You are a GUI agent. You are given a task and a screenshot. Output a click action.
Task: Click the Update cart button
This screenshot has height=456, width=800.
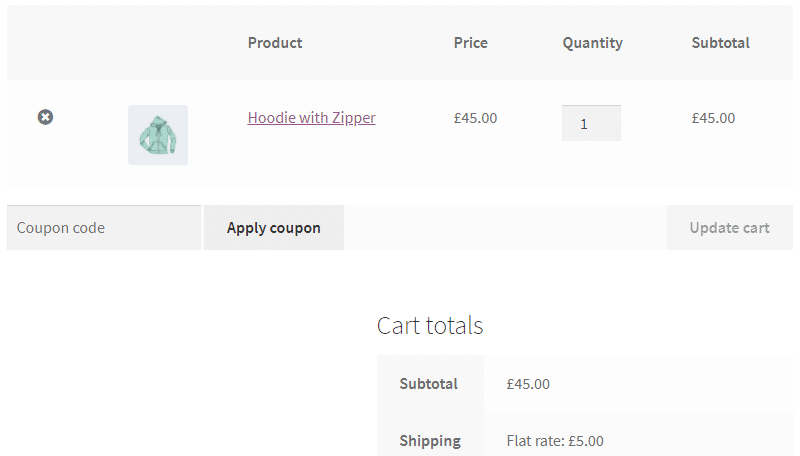[x=730, y=227]
